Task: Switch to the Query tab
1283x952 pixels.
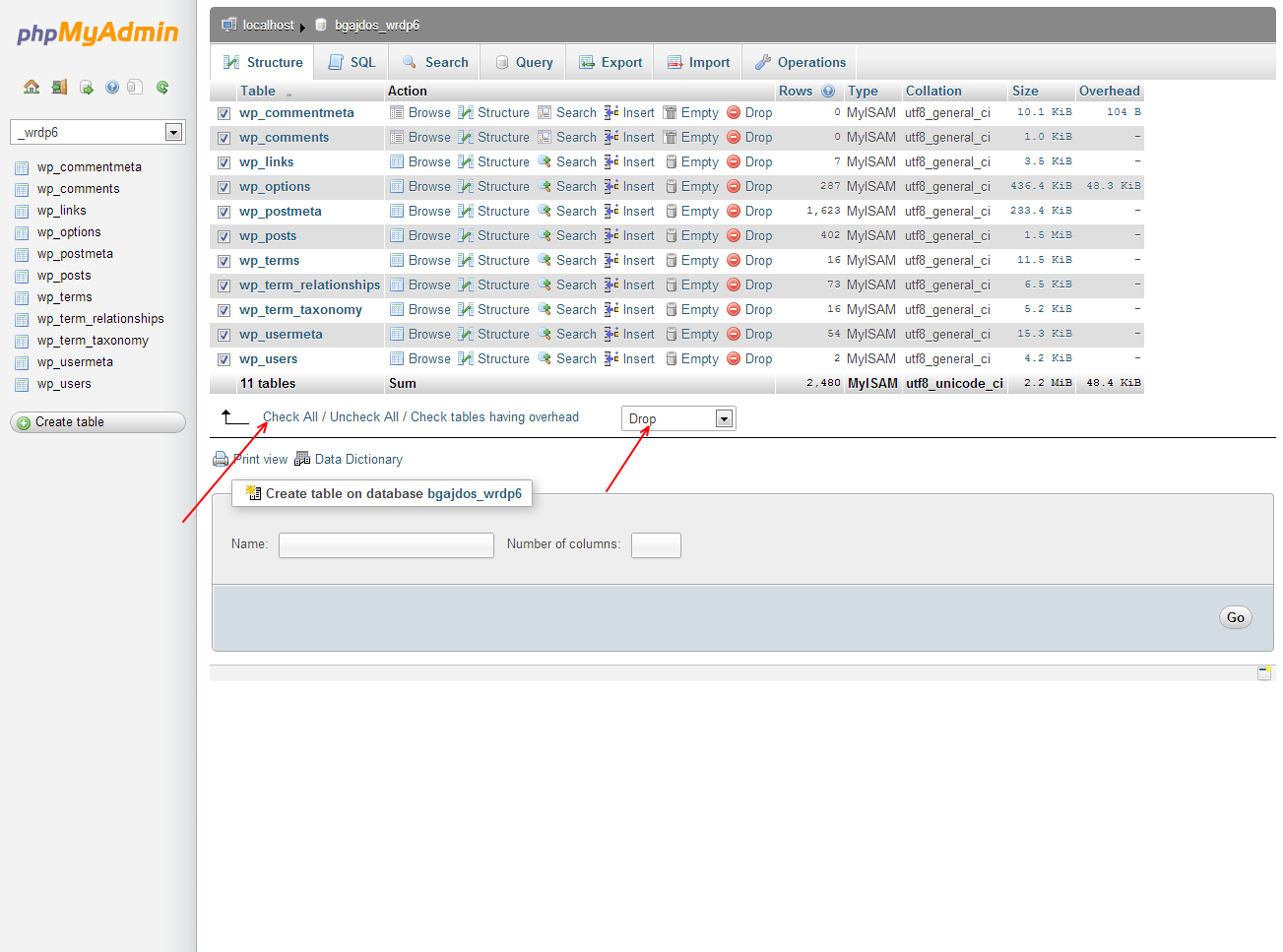Action: pyautogui.click(x=524, y=62)
